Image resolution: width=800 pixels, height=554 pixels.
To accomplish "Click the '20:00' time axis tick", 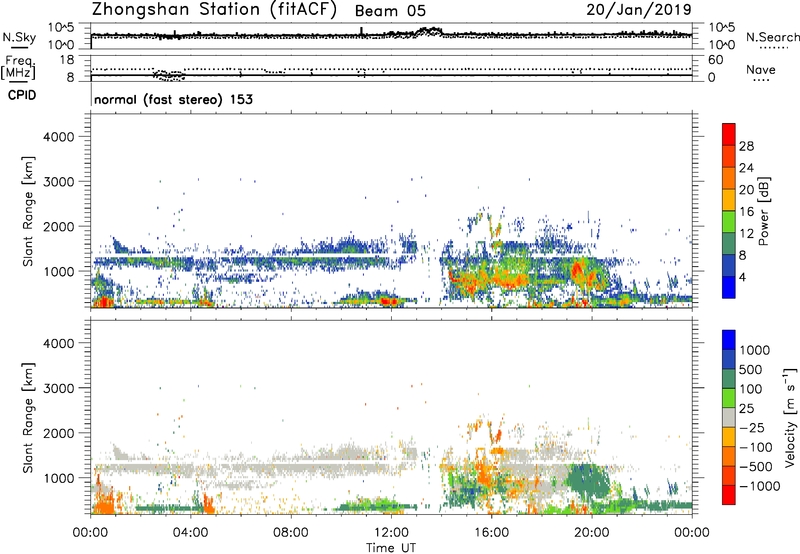I will click(x=592, y=533).
